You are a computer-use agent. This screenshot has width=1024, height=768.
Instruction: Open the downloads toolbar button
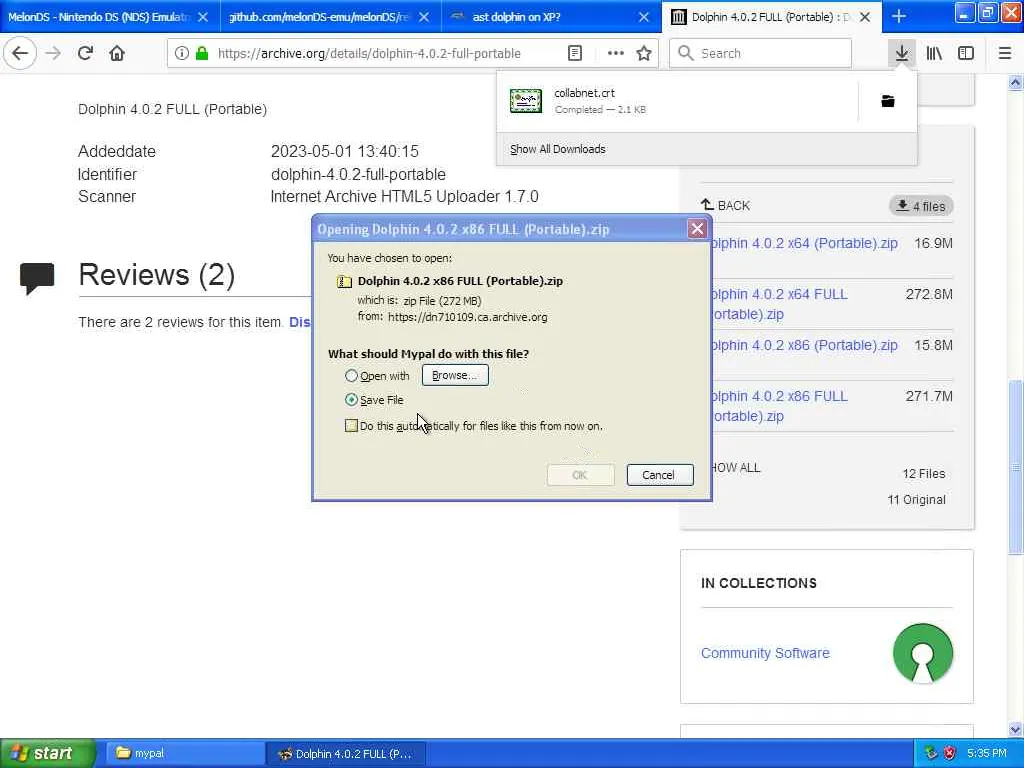click(x=902, y=54)
